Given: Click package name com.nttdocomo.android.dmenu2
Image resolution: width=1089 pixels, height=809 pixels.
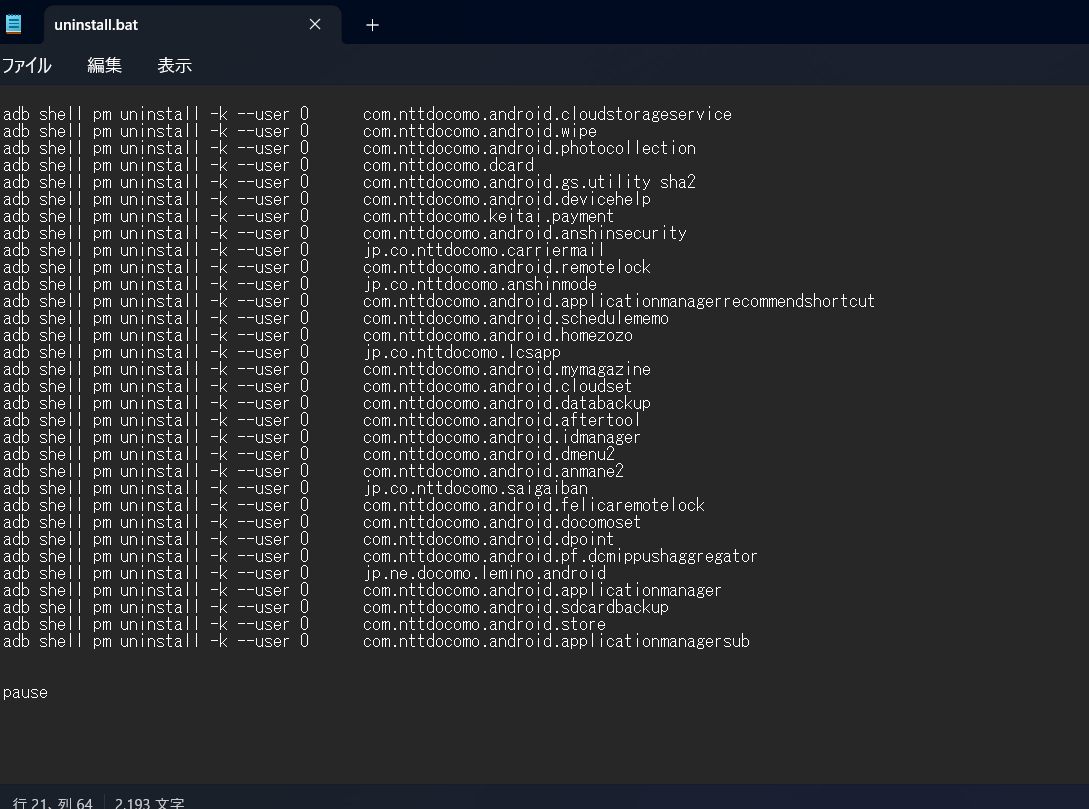Looking at the screenshot, I should 488,454.
